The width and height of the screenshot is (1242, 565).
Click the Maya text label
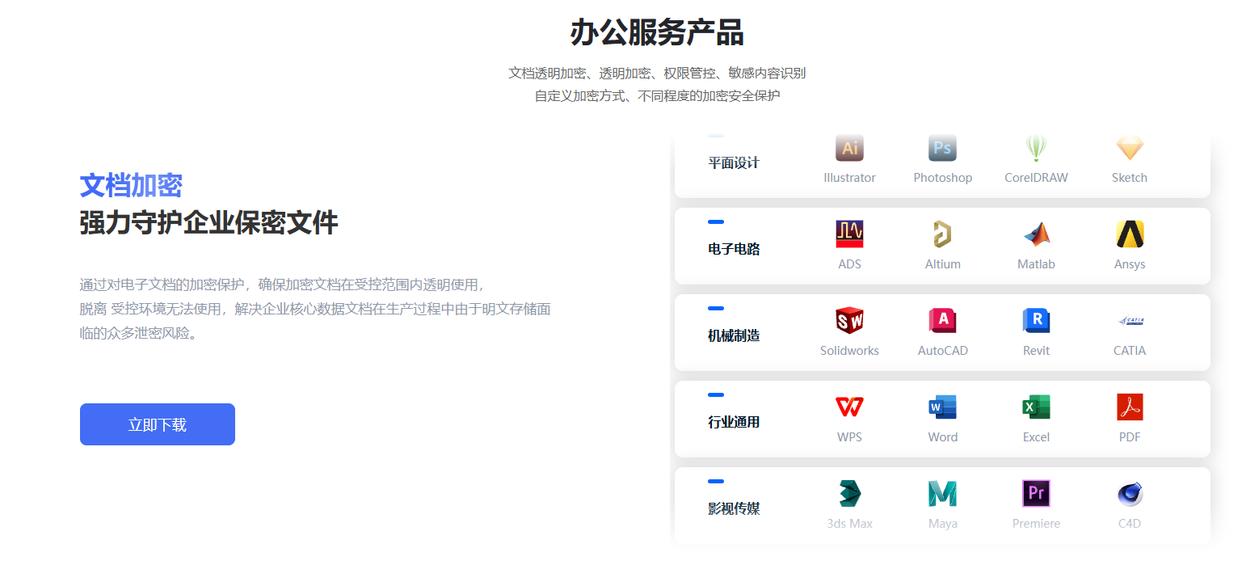(x=942, y=523)
